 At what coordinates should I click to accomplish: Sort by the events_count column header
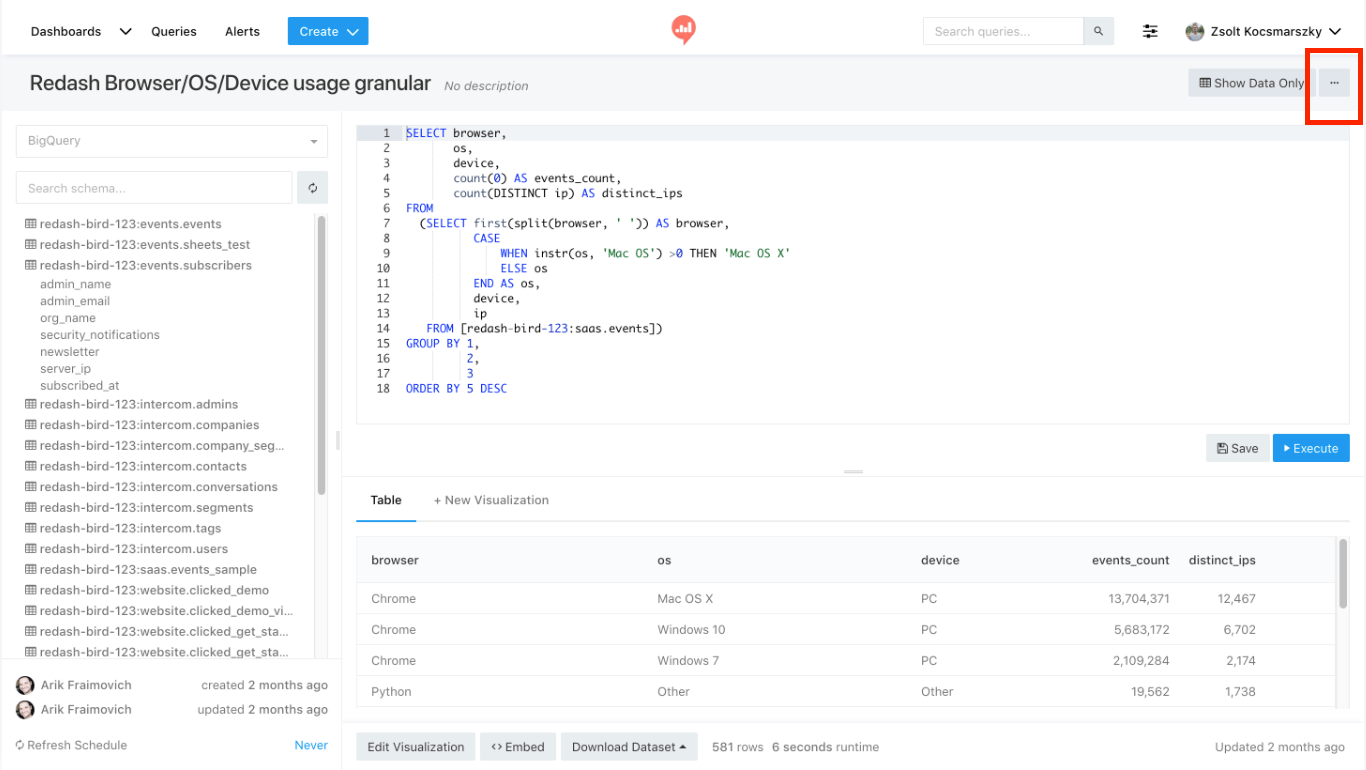click(x=1130, y=560)
